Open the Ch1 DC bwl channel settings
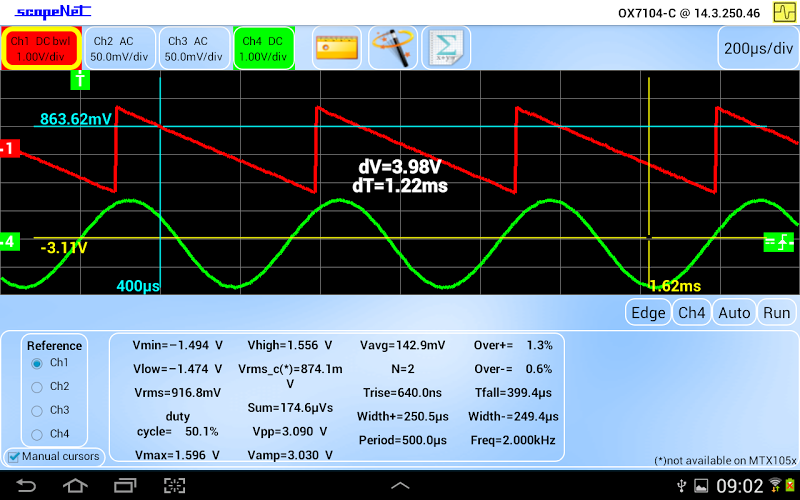The image size is (800, 500). (x=41, y=48)
